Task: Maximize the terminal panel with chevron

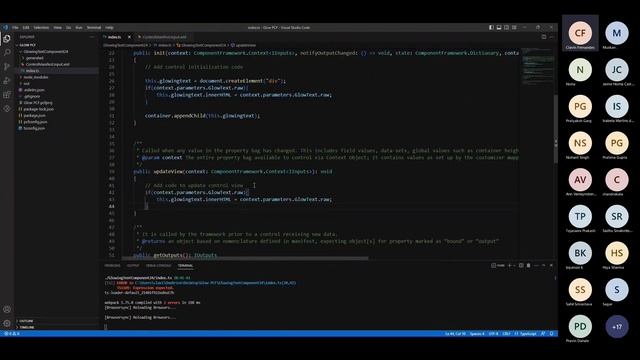Action: (x=544, y=265)
